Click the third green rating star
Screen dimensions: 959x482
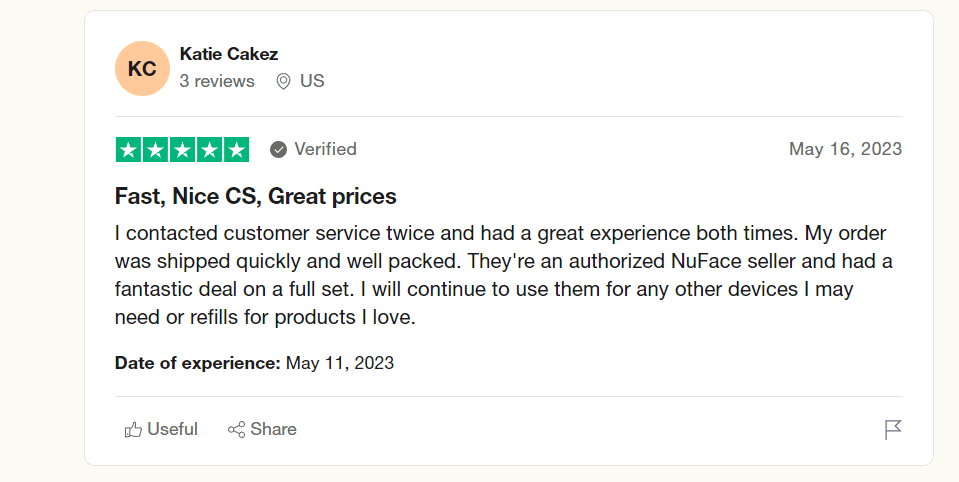coord(182,150)
